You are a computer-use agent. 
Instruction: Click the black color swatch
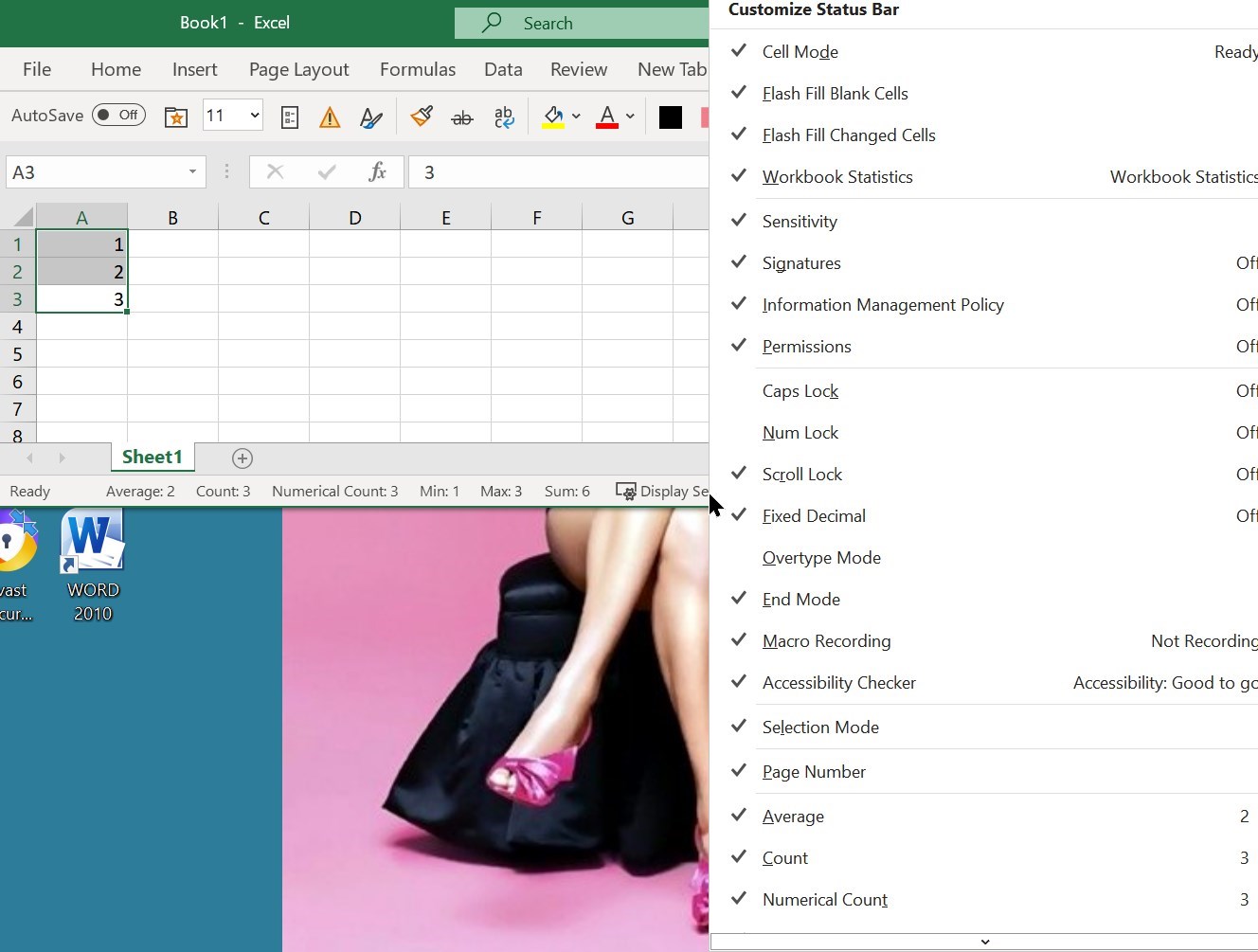(x=671, y=117)
